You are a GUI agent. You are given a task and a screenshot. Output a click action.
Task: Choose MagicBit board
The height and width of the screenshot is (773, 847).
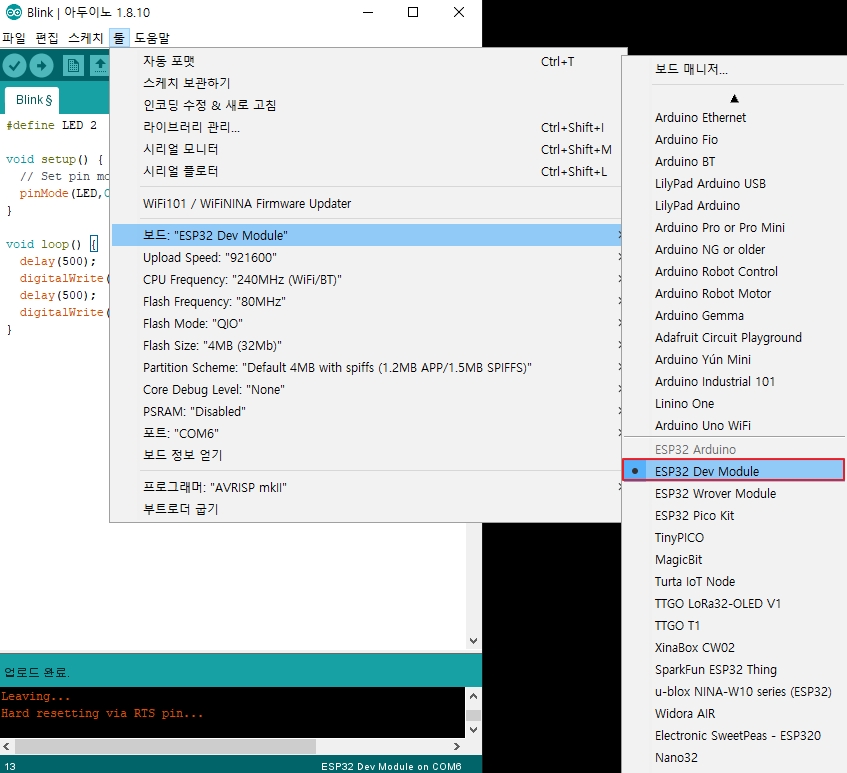click(733, 560)
